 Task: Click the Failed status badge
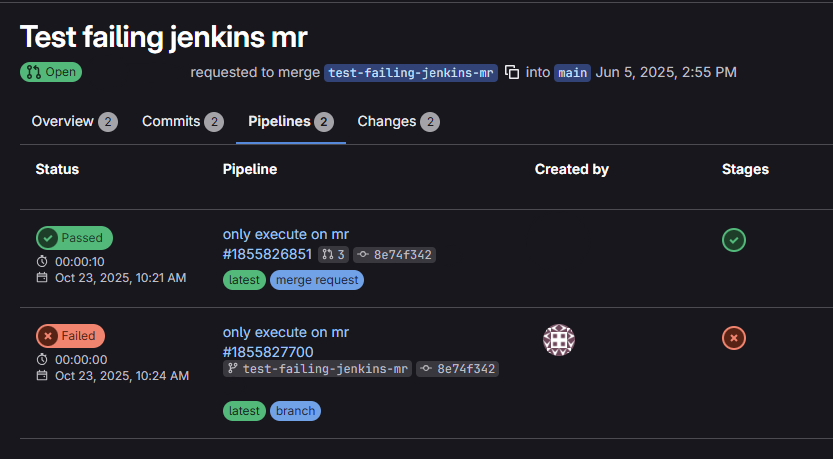(x=71, y=336)
